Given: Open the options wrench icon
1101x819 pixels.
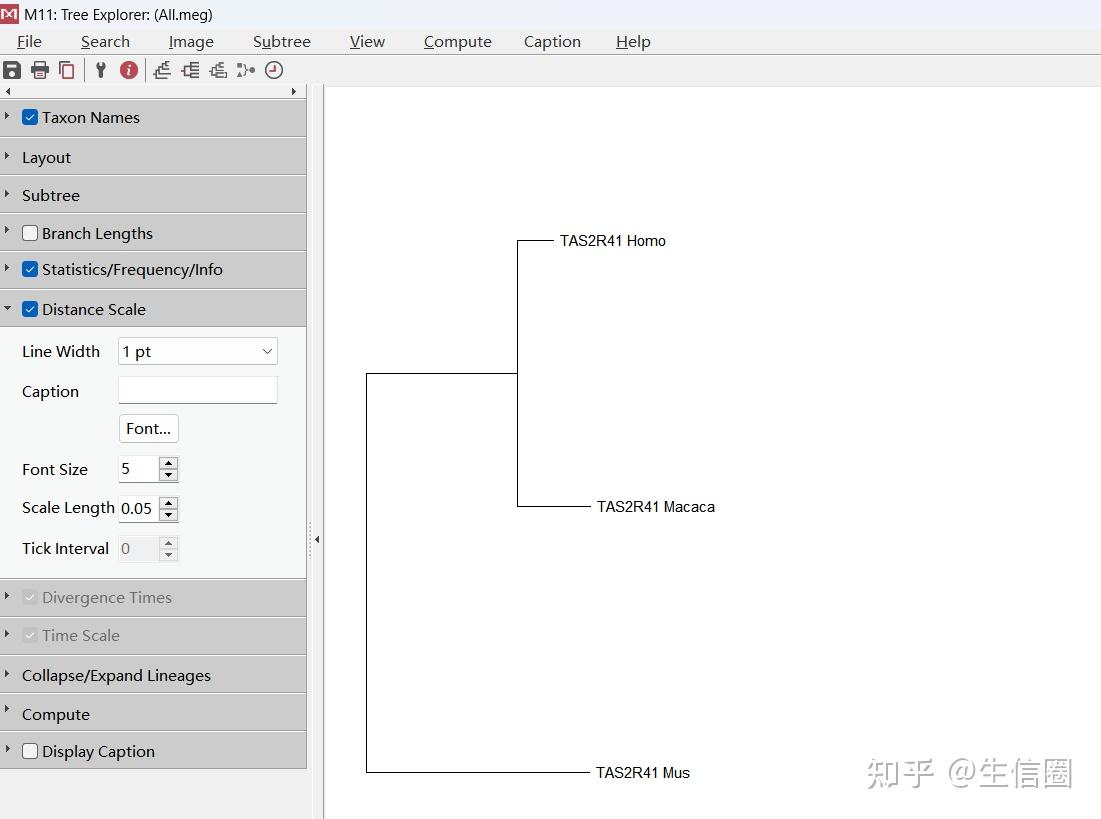Looking at the screenshot, I should (x=100, y=70).
